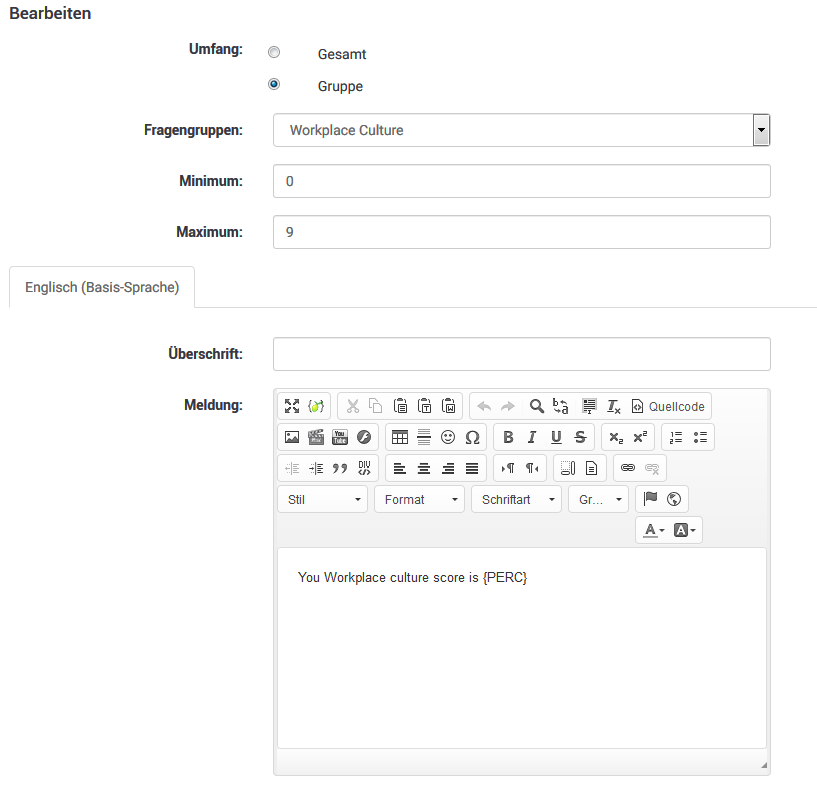Open the LimeSurvey placeholder fields icon

[x=316, y=406]
